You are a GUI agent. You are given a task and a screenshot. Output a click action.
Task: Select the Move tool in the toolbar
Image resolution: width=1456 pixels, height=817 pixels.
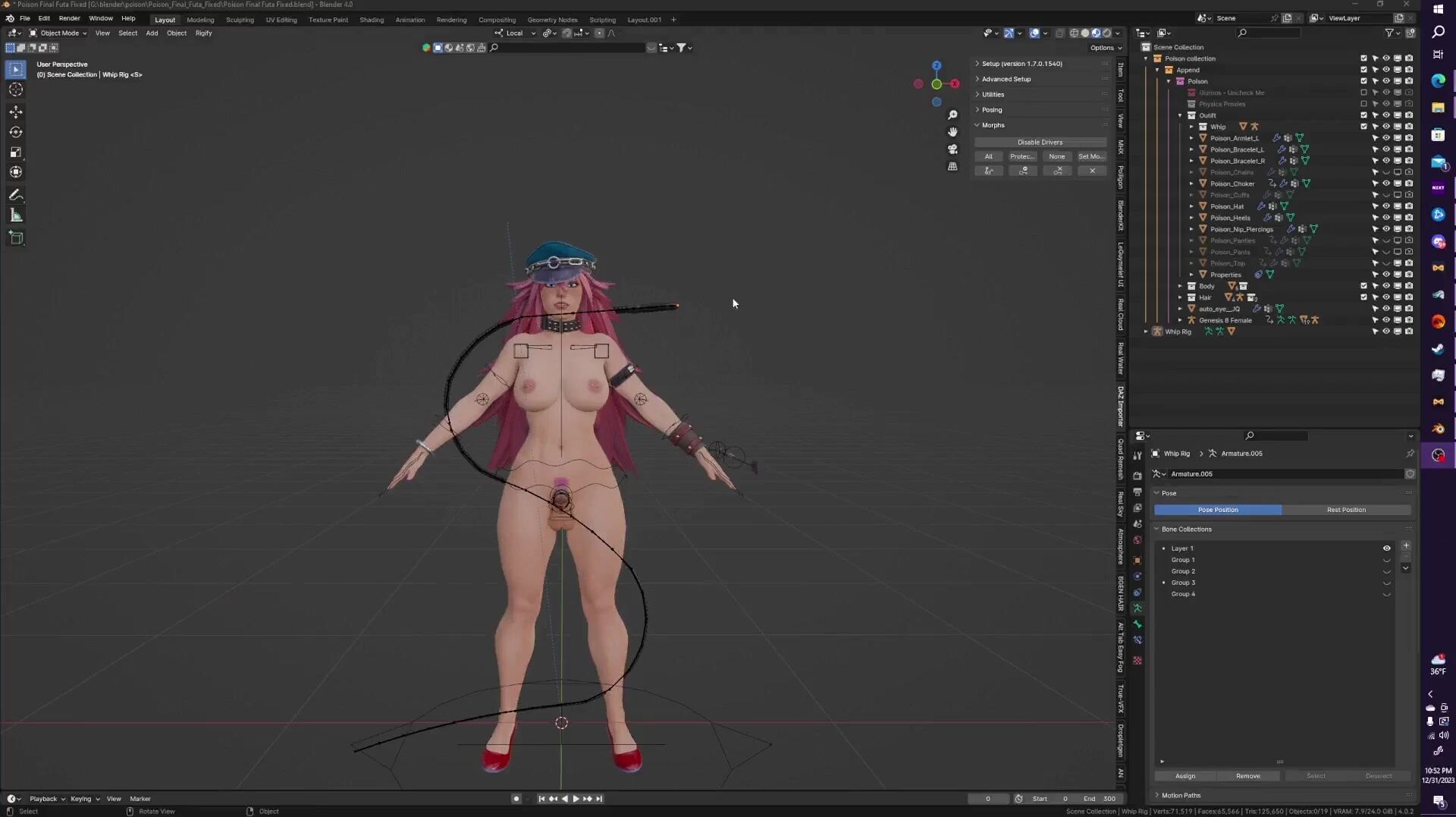pyautogui.click(x=15, y=112)
